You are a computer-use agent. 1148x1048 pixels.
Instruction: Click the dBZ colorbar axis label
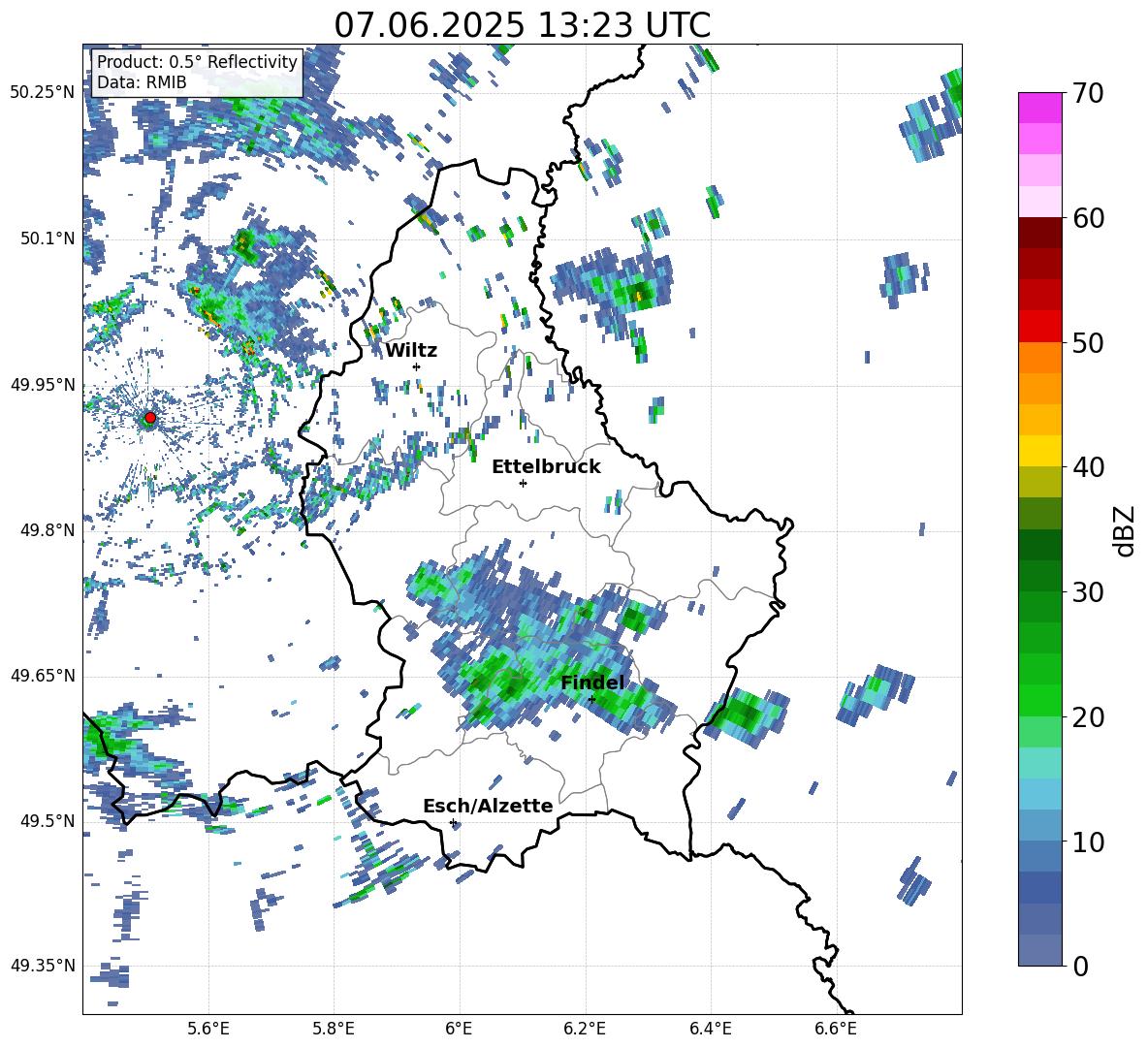coord(1126,530)
